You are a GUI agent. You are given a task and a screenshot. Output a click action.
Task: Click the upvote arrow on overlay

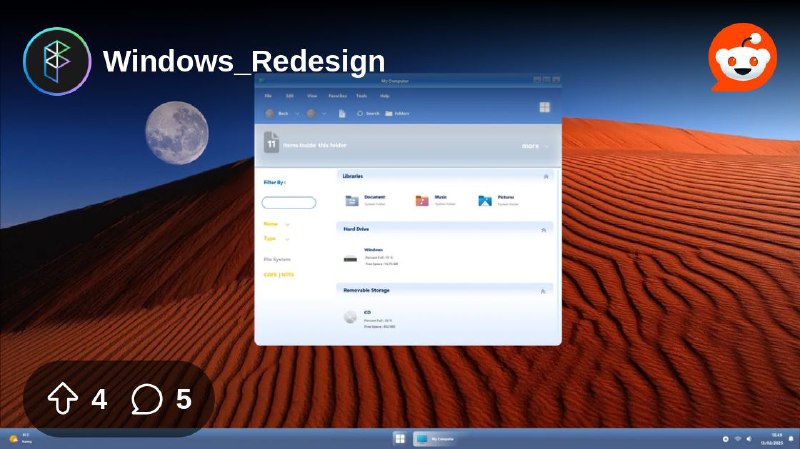pos(63,398)
